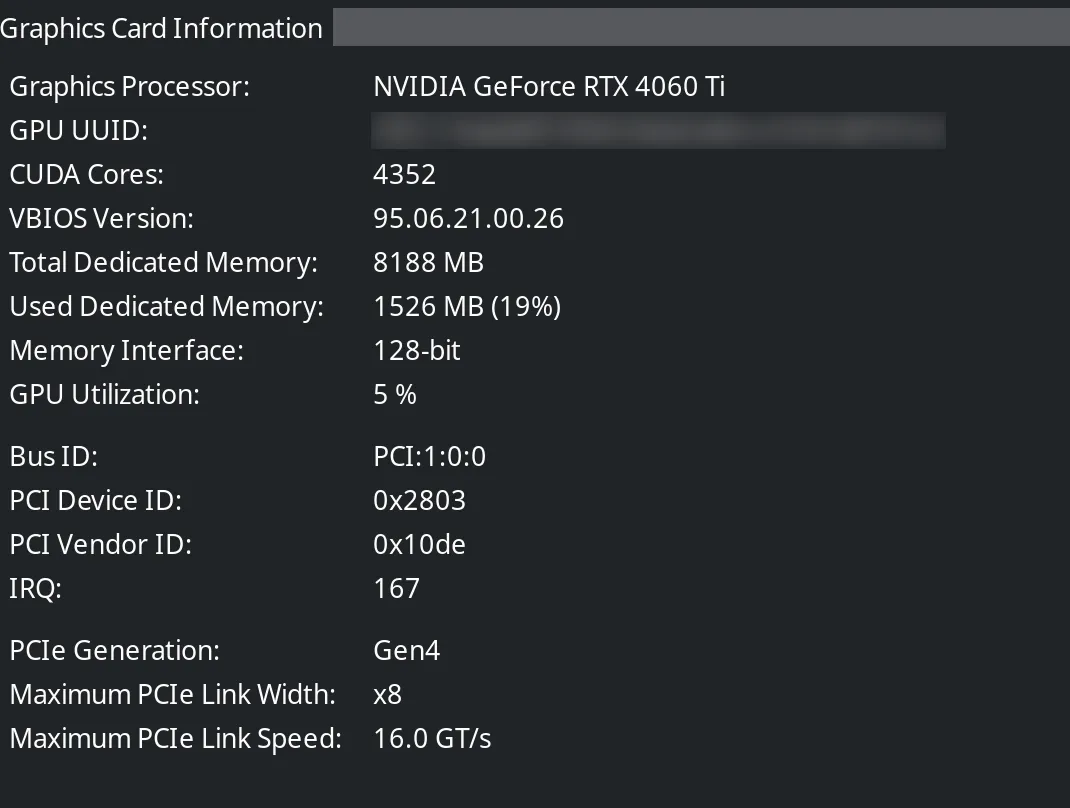
Task: Click the 16.0 GT/s link speed value
Action: [x=432, y=739]
